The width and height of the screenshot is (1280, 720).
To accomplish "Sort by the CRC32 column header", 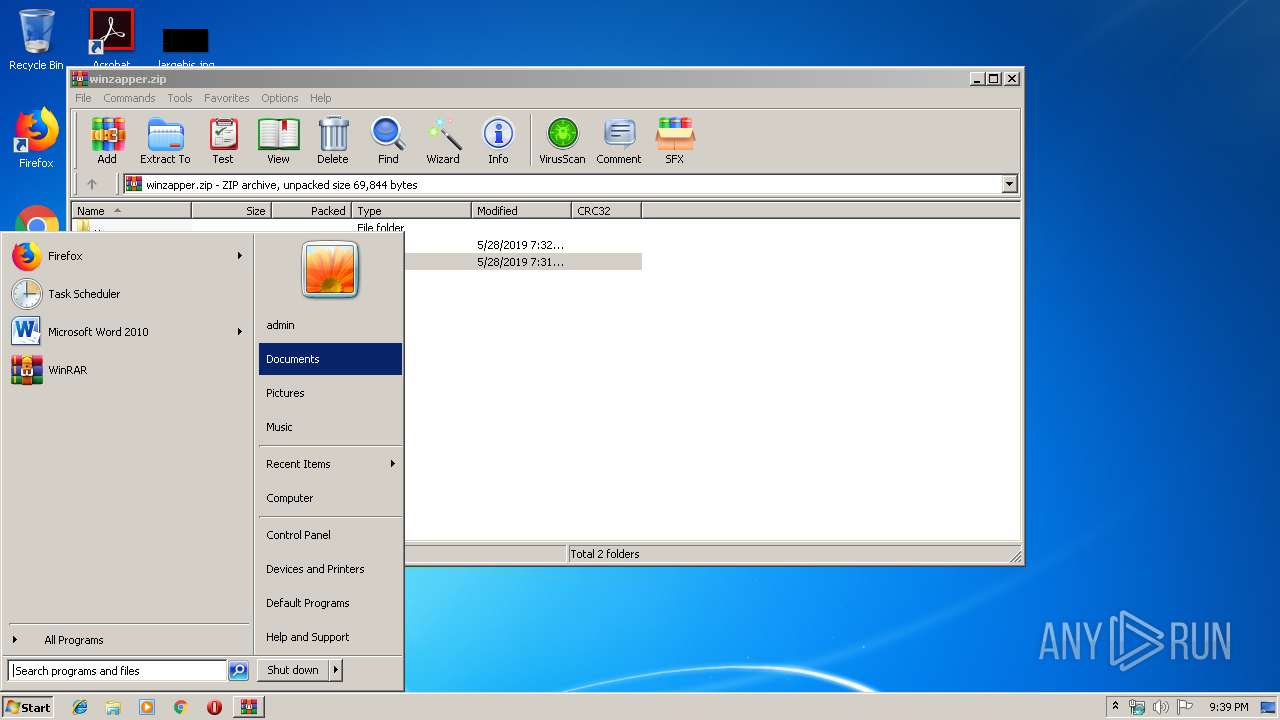I will coord(606,211).
